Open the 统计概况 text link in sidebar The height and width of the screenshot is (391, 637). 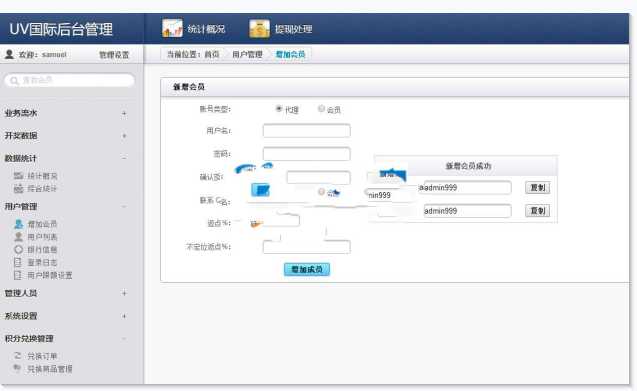pos(42,176)
